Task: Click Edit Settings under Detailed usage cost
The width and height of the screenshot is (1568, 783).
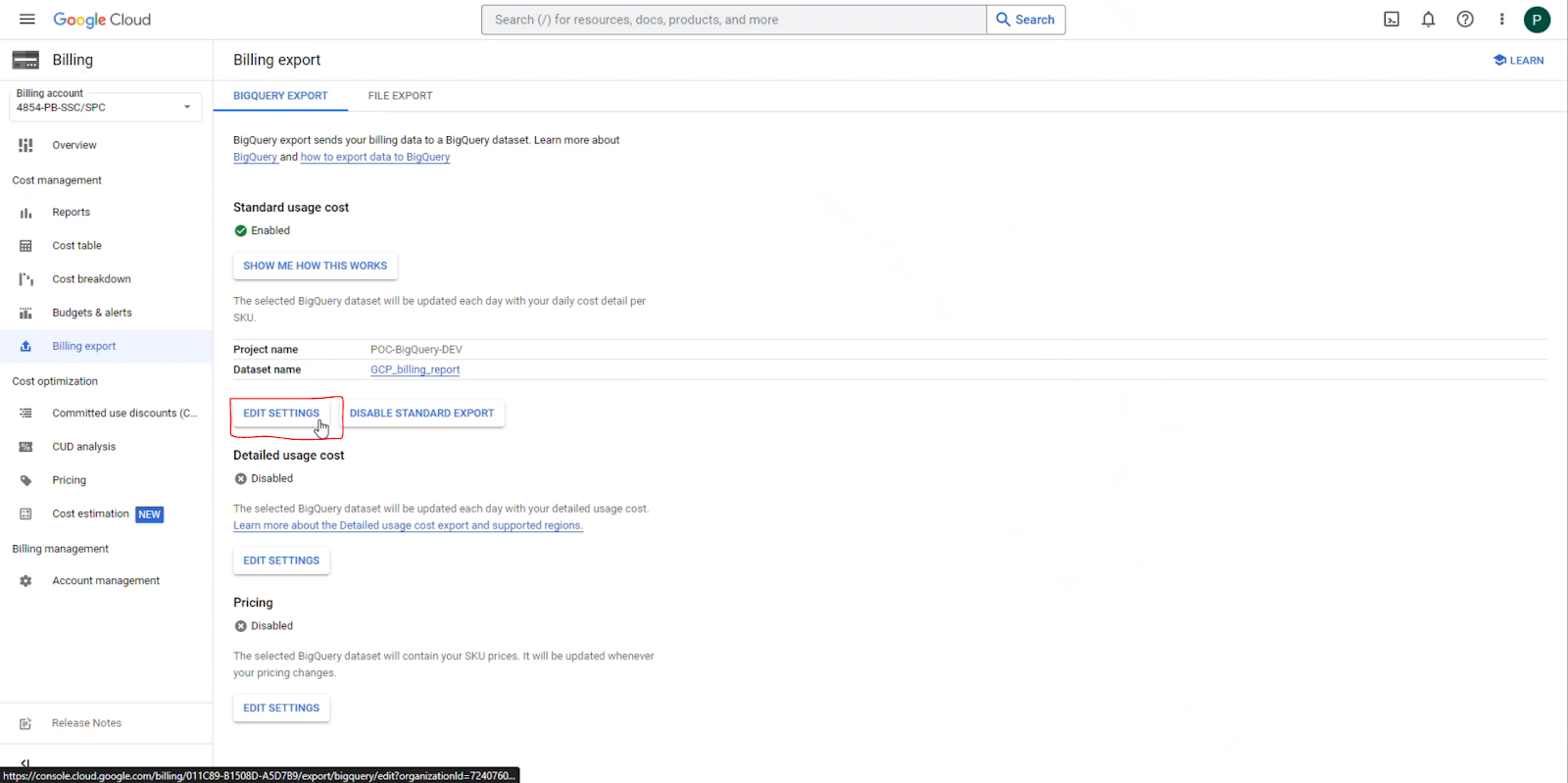Action: [x=281, y=561]
